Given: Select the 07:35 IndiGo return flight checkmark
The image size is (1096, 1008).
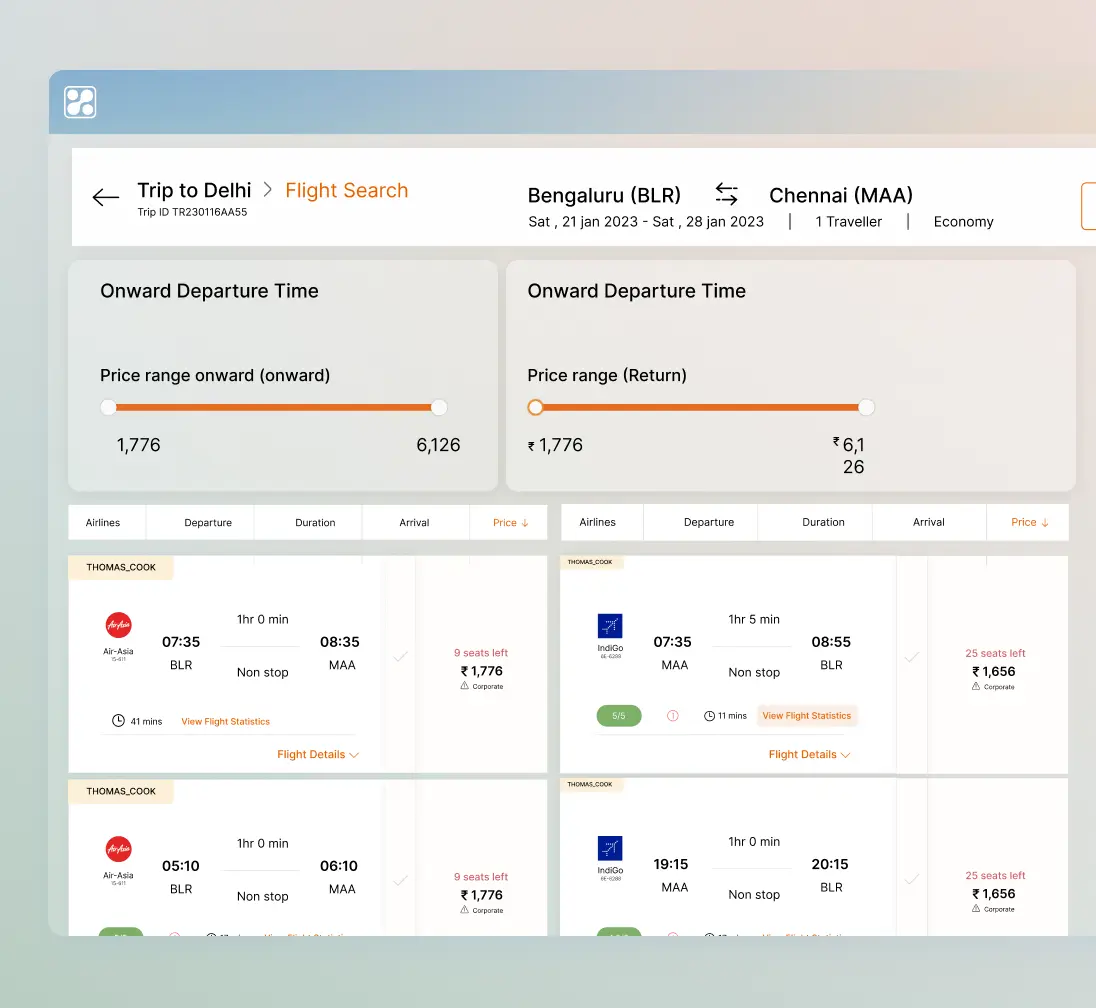Looking at the screenshot, I should 911,657.
